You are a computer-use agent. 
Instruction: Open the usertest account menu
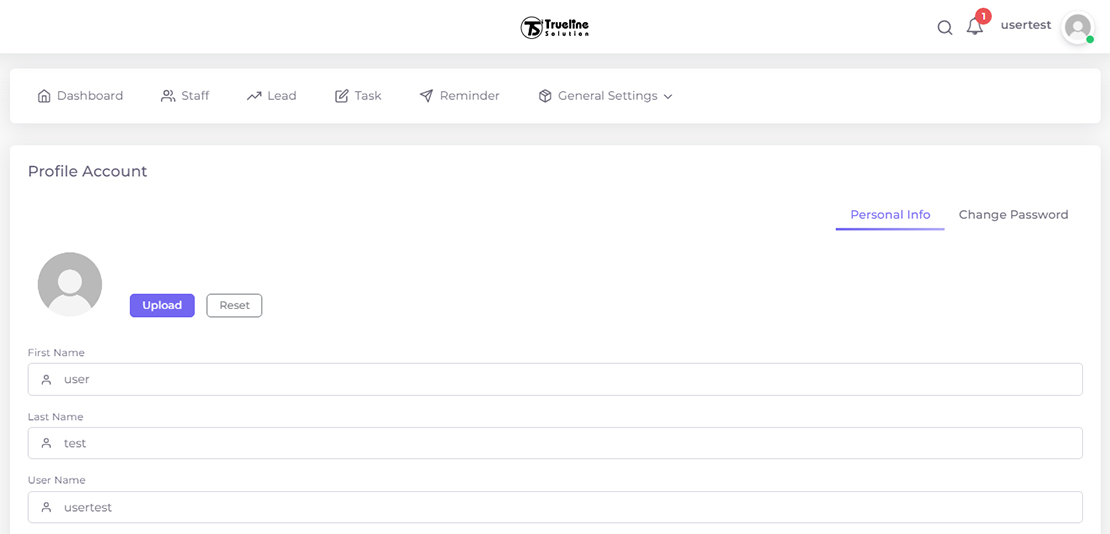pyautogui.click(x=1025, y=25)
